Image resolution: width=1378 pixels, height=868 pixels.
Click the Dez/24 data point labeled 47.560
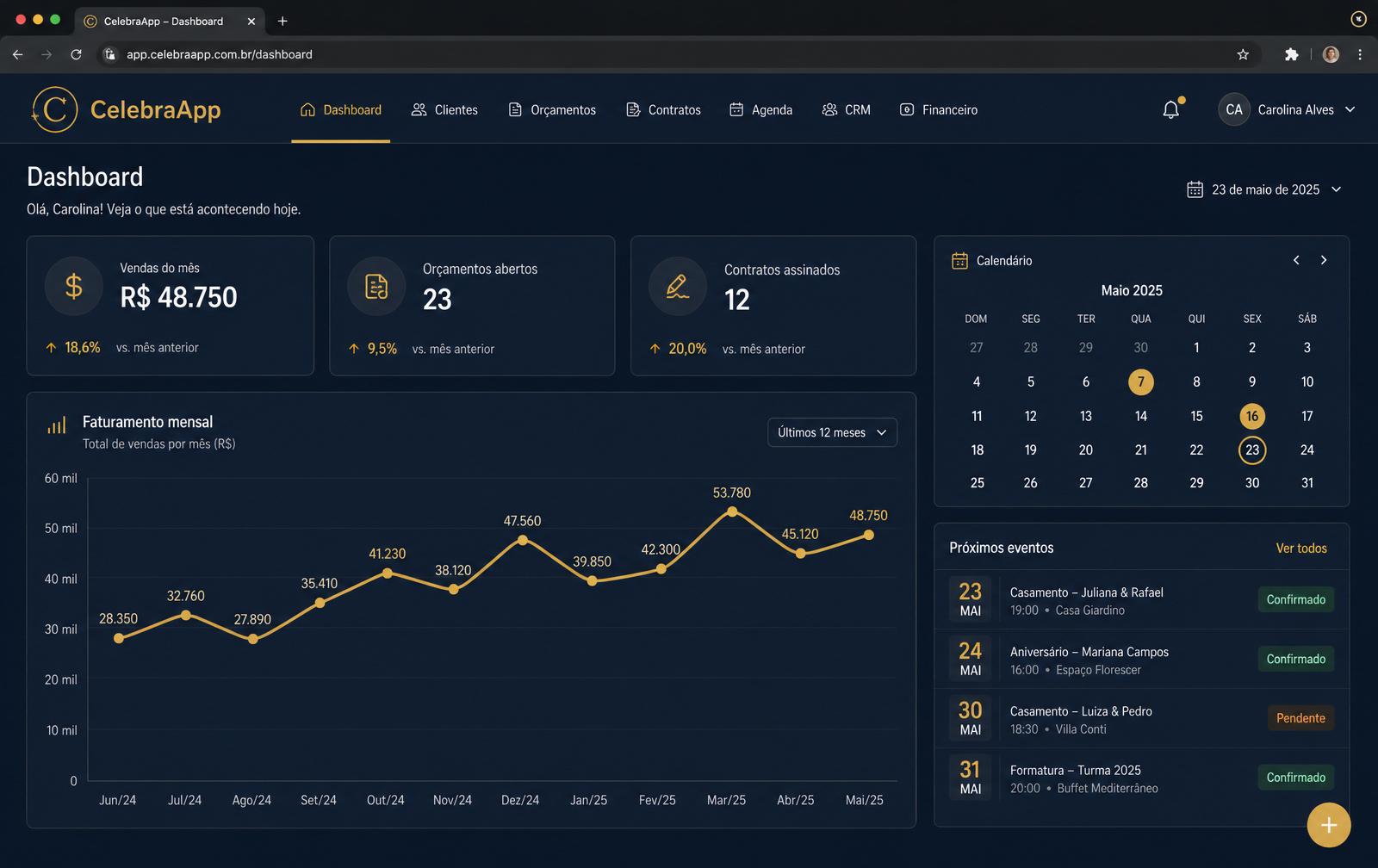[x=523, y=540]
